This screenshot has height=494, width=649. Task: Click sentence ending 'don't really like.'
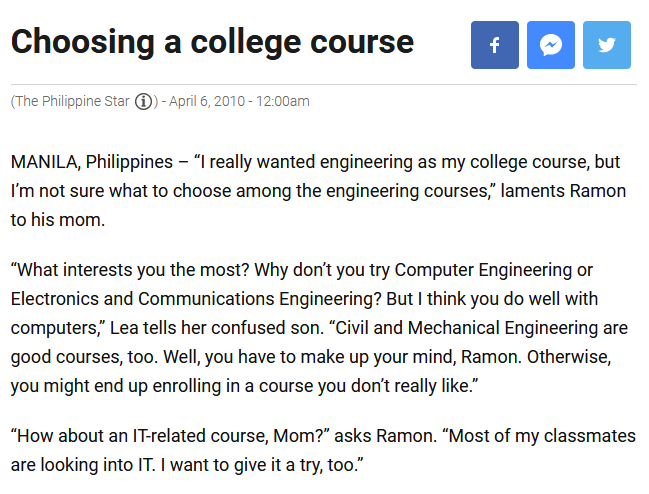(x=244, y=386)
